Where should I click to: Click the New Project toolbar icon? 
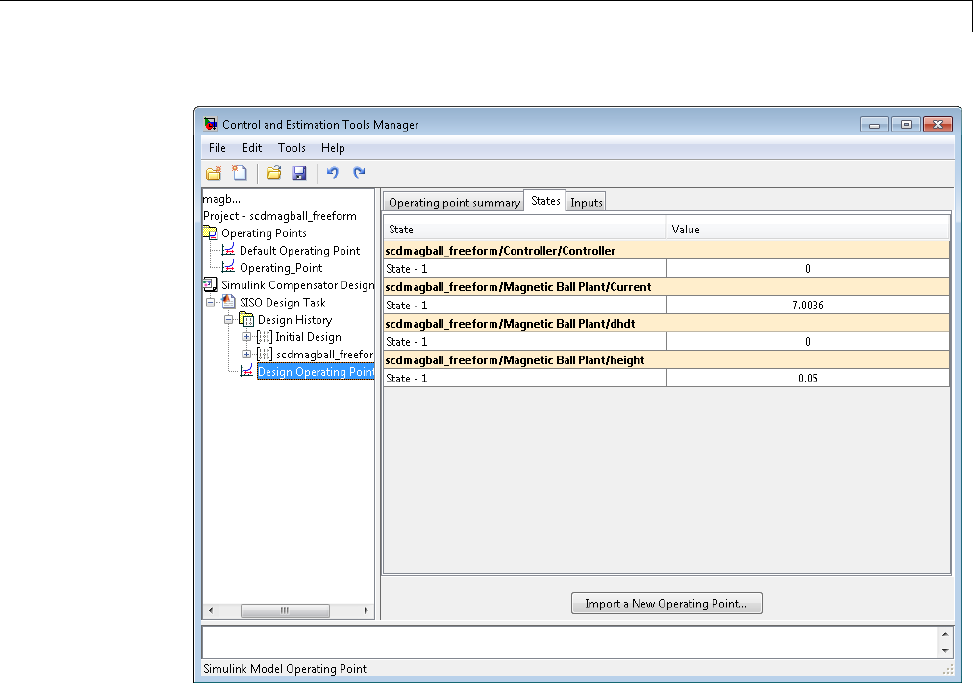point(239,173)
